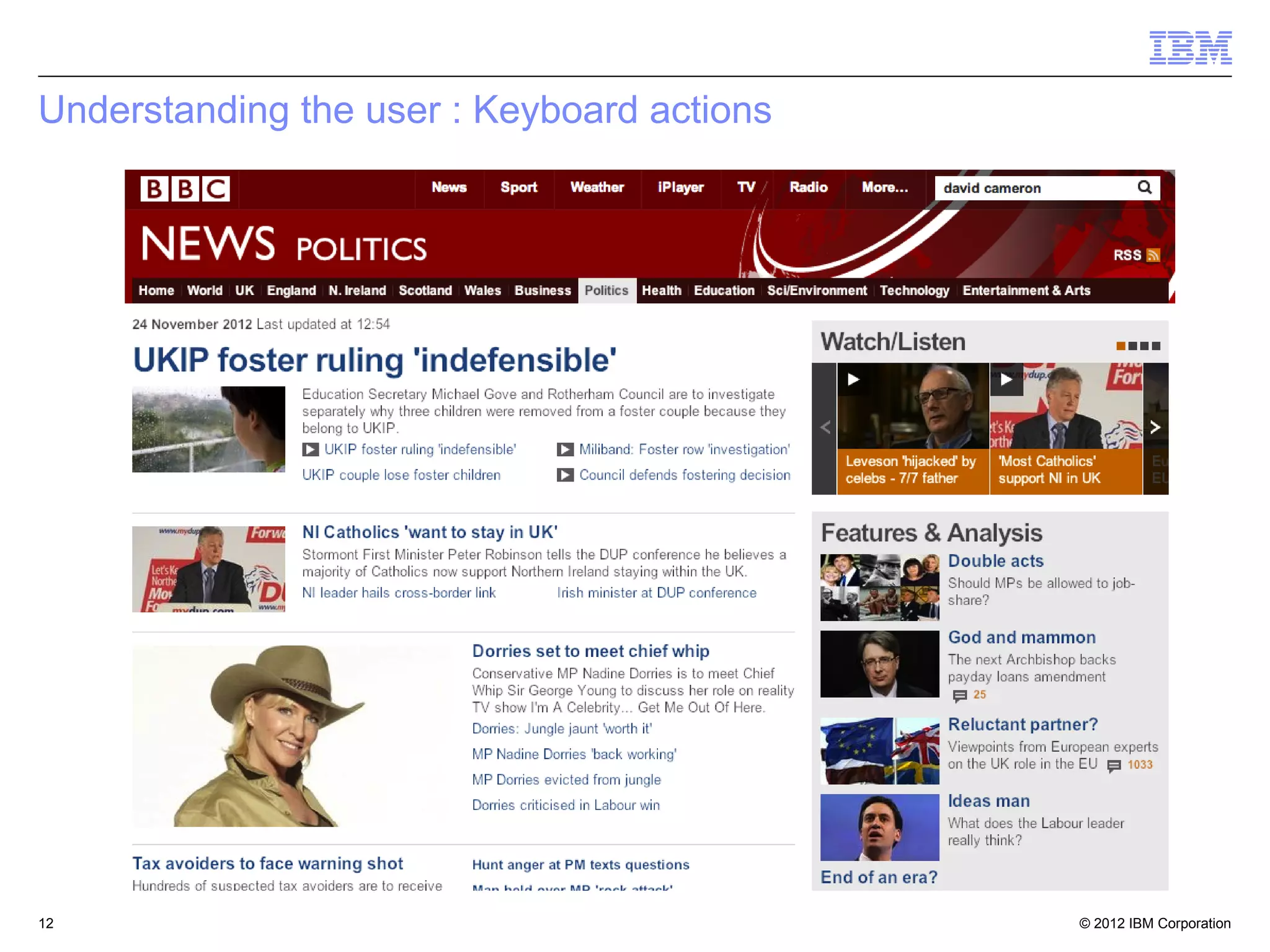Open Irish minister at DUP conference link
This screenshot has height=952, width=1270.
[x=657, y=593]
